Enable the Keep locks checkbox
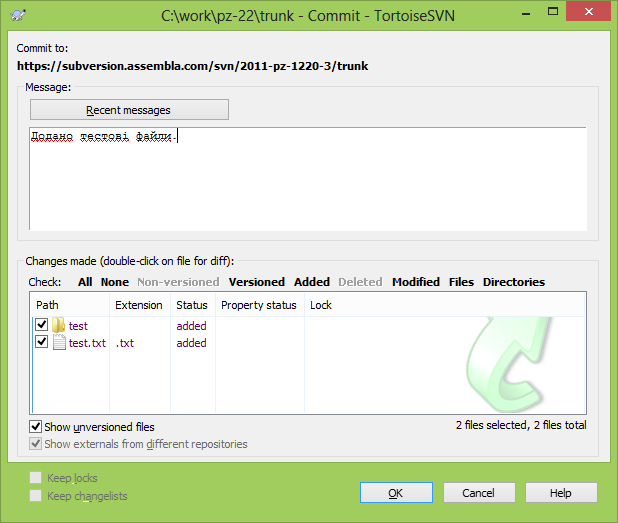The width and height of the screenshot is (618, 523). tap(35, 478)
